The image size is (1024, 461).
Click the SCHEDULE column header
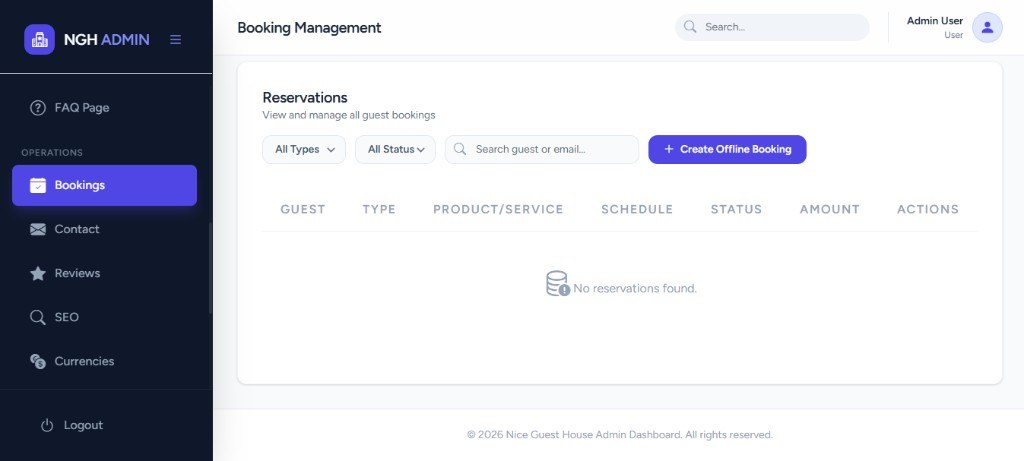pos(637,210)
